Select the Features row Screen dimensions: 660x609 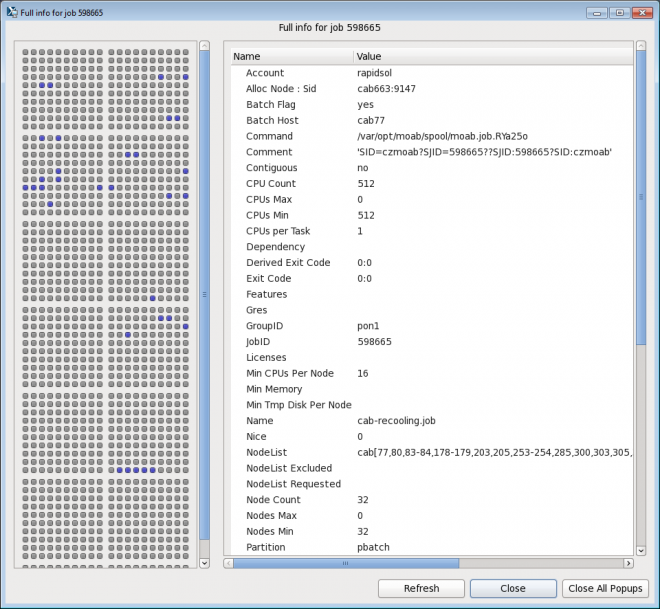[432, 294]
